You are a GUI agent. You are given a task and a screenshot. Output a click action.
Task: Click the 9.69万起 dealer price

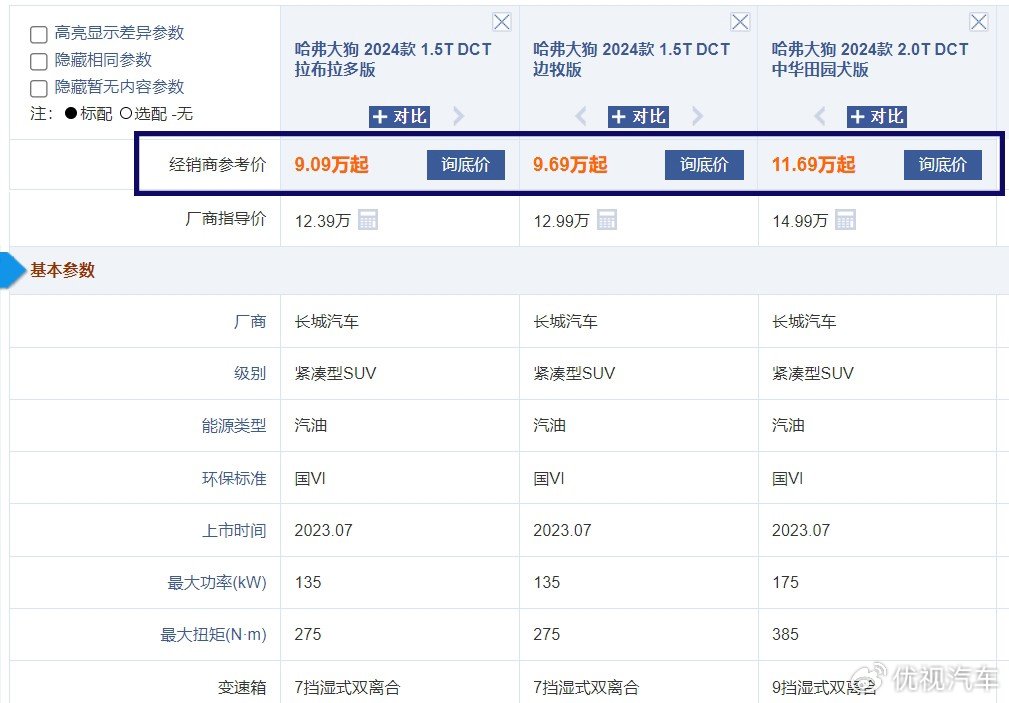tap(570, 165)
